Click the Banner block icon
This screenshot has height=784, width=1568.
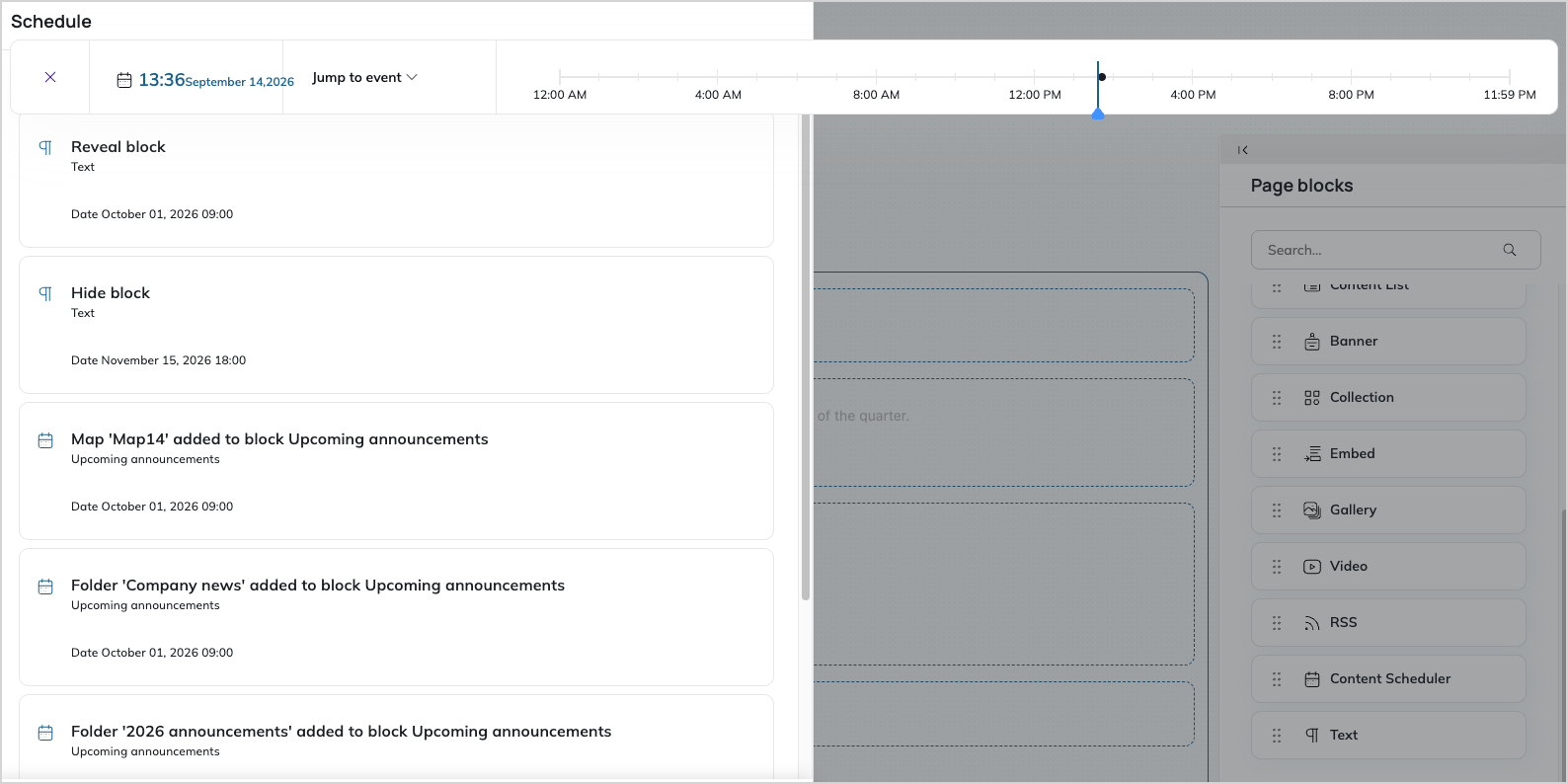click(1312, 342)
